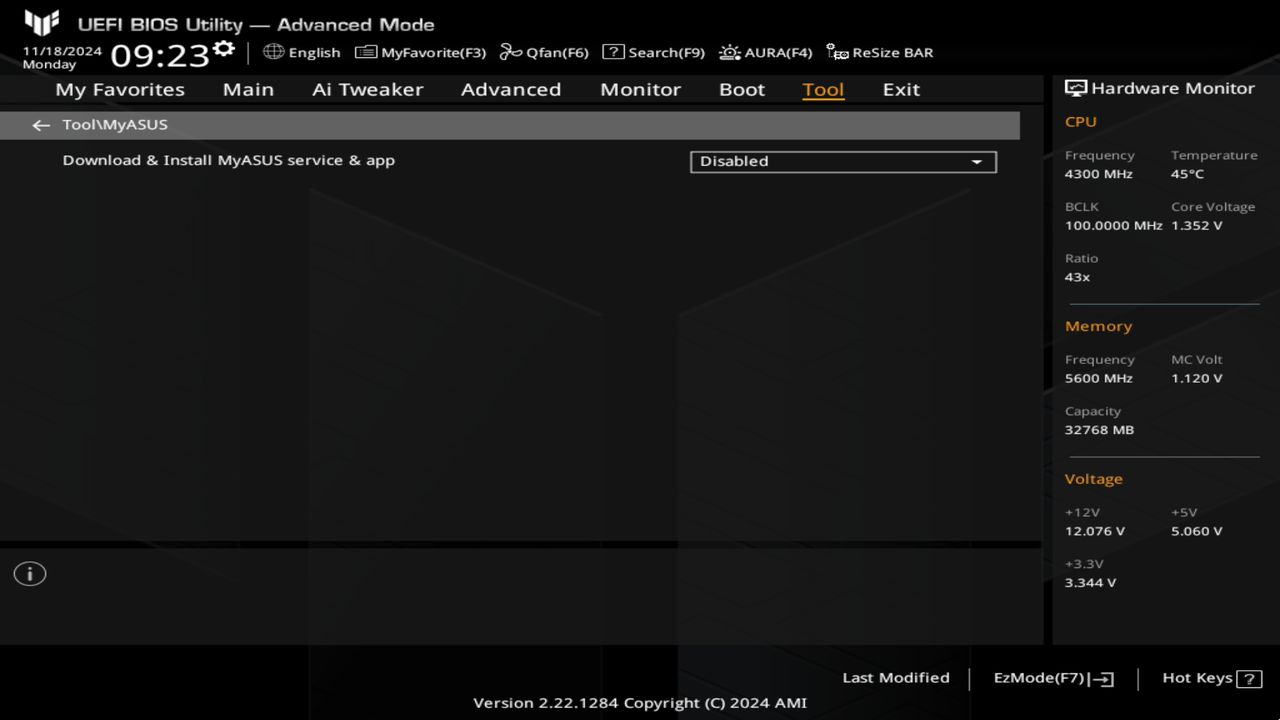Screen dimensions: 1280x720
Task: Click the 09:23 clock display
Action: click(160, 54)
